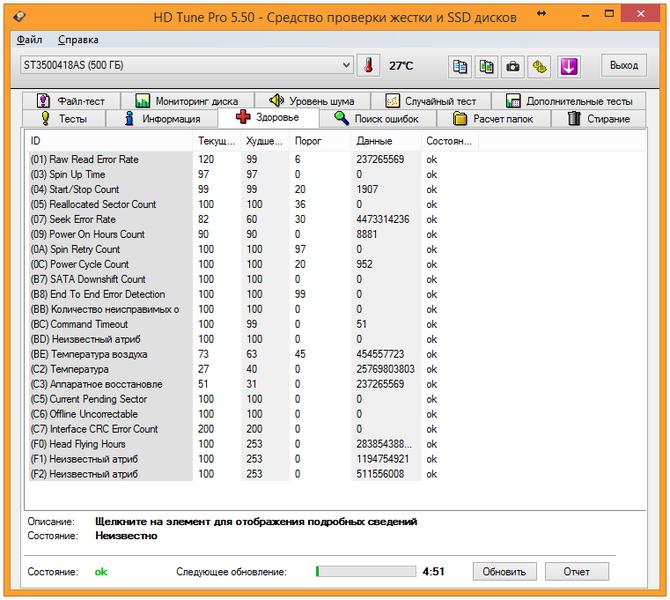Image resolution: width=670 pixels, height=600 pixels.
Task: Switch to the Файл-тест tab
Action: [71, 101]
